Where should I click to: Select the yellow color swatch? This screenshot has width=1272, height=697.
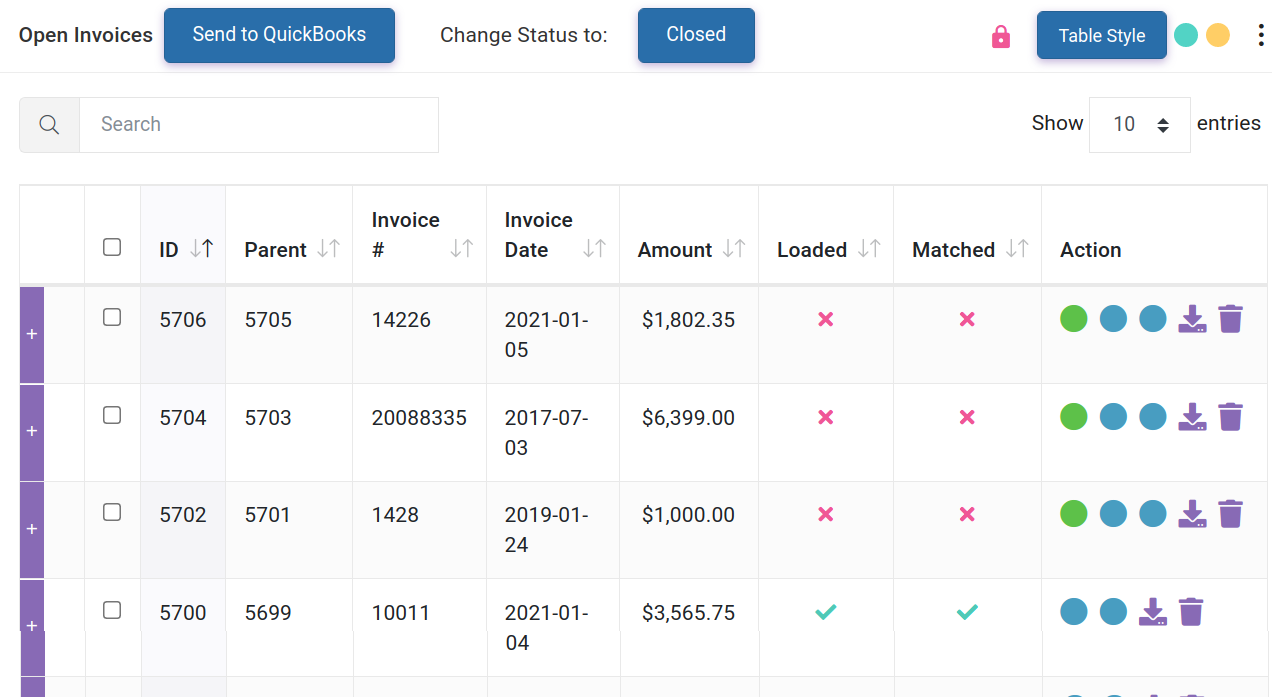pyautogui.click(x=1217, y=36)
